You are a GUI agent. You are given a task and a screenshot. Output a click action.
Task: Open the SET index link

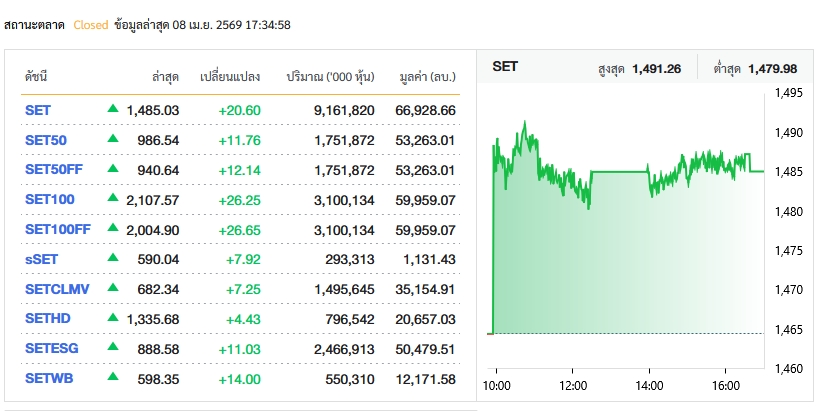click(x=38, y=110)
